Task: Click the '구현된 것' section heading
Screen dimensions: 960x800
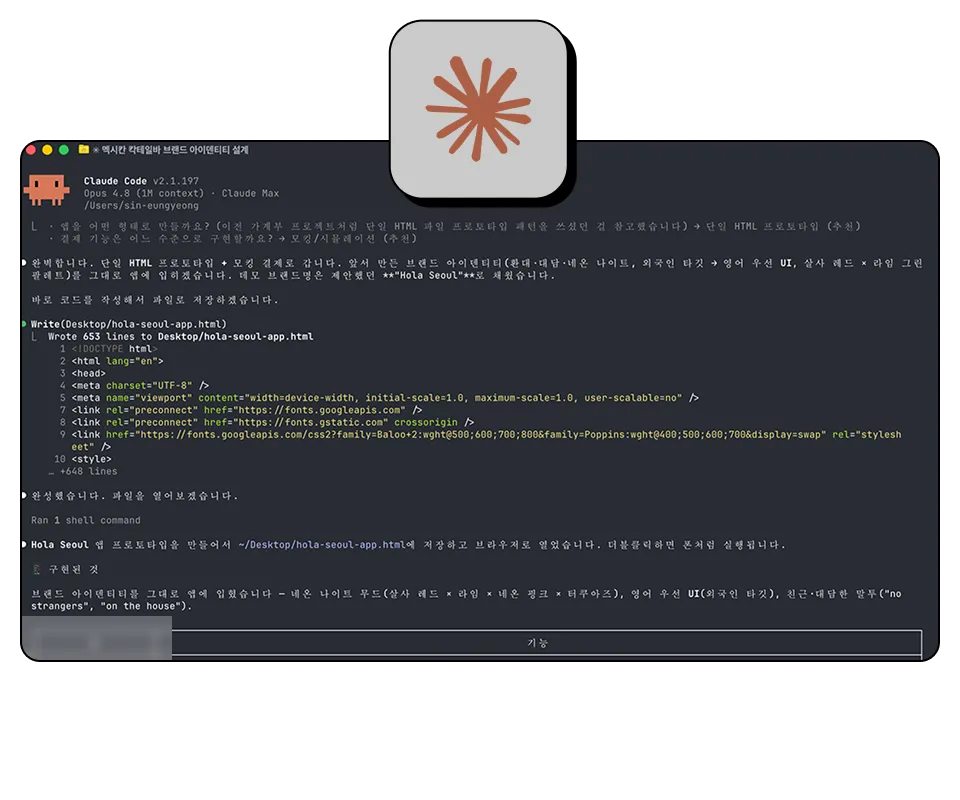Action: pyautogui.click(x=73, y=569)
